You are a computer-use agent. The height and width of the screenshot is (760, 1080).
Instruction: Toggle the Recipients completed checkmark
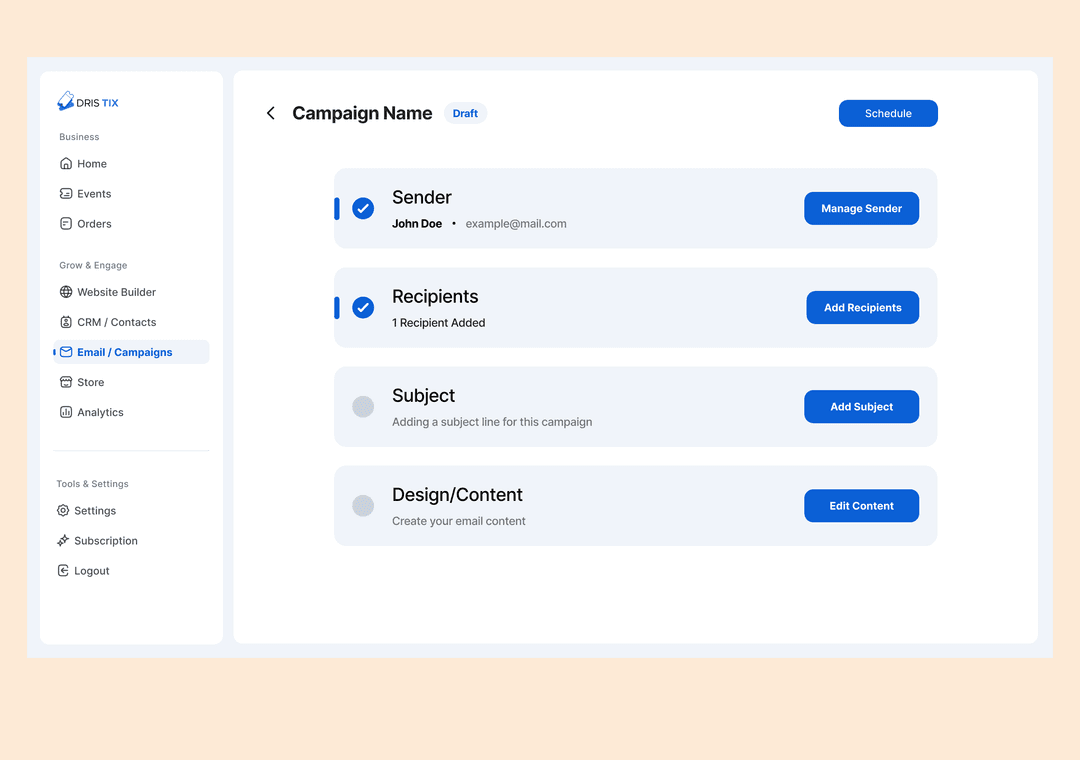363,307
